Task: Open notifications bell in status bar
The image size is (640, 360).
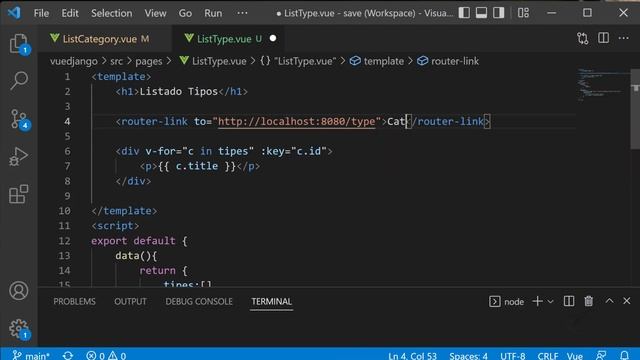Action: pos(624,355)
